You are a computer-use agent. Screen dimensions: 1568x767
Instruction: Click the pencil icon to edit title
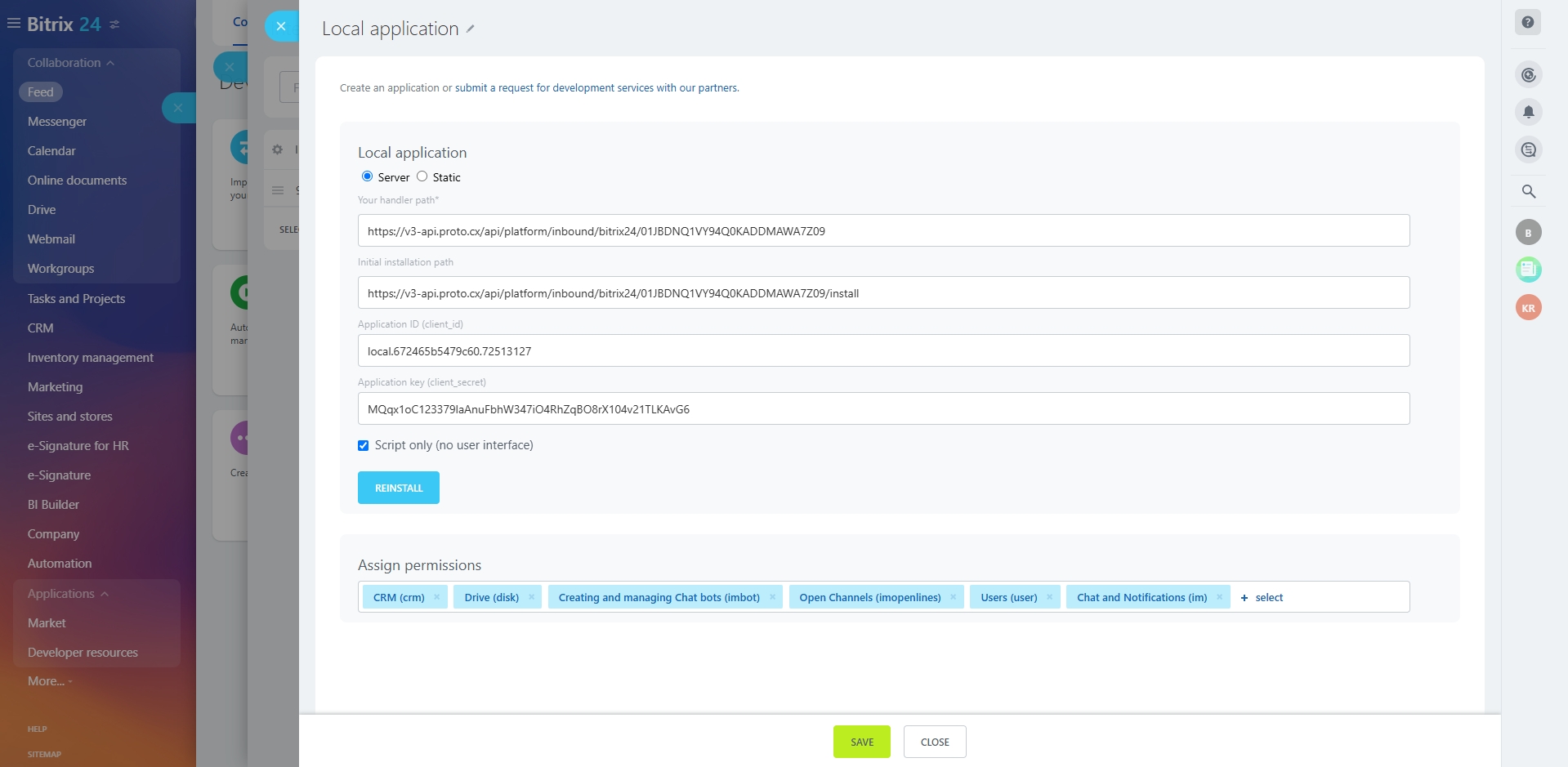471,29
